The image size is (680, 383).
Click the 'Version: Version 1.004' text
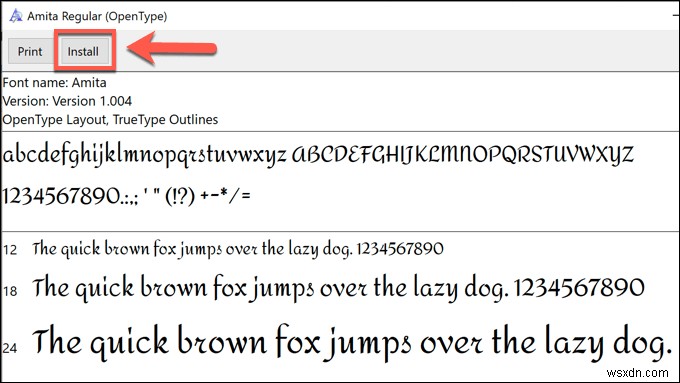pos(67,101)
